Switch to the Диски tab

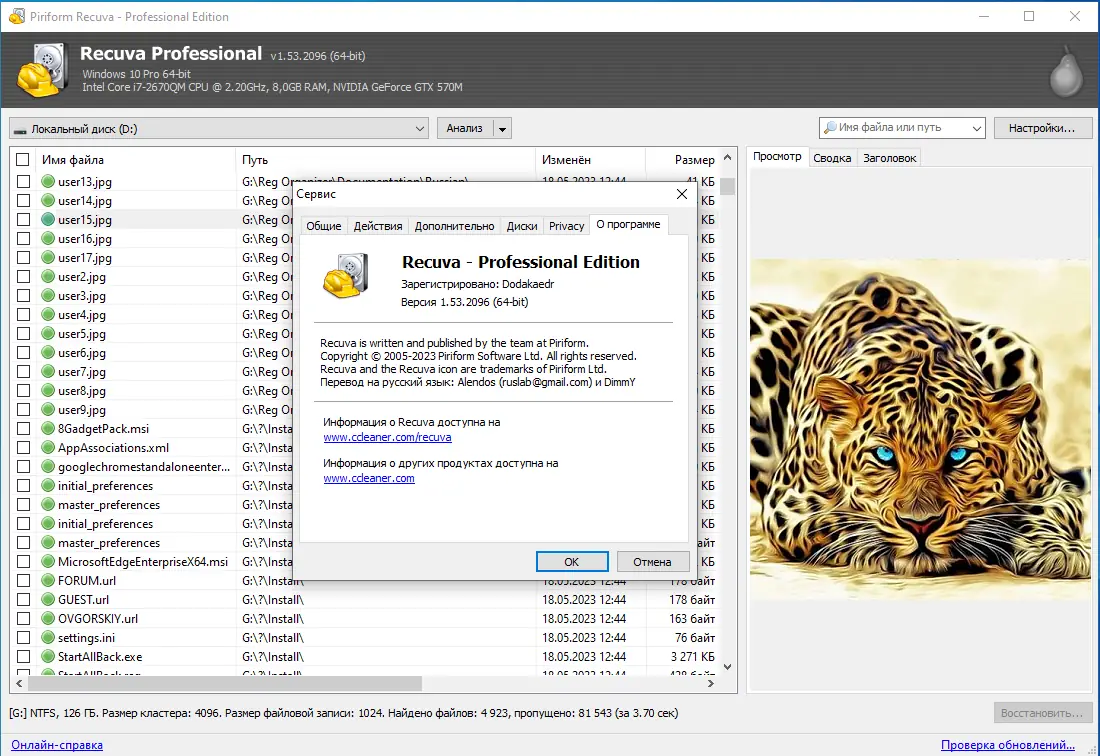click(522, 226)
